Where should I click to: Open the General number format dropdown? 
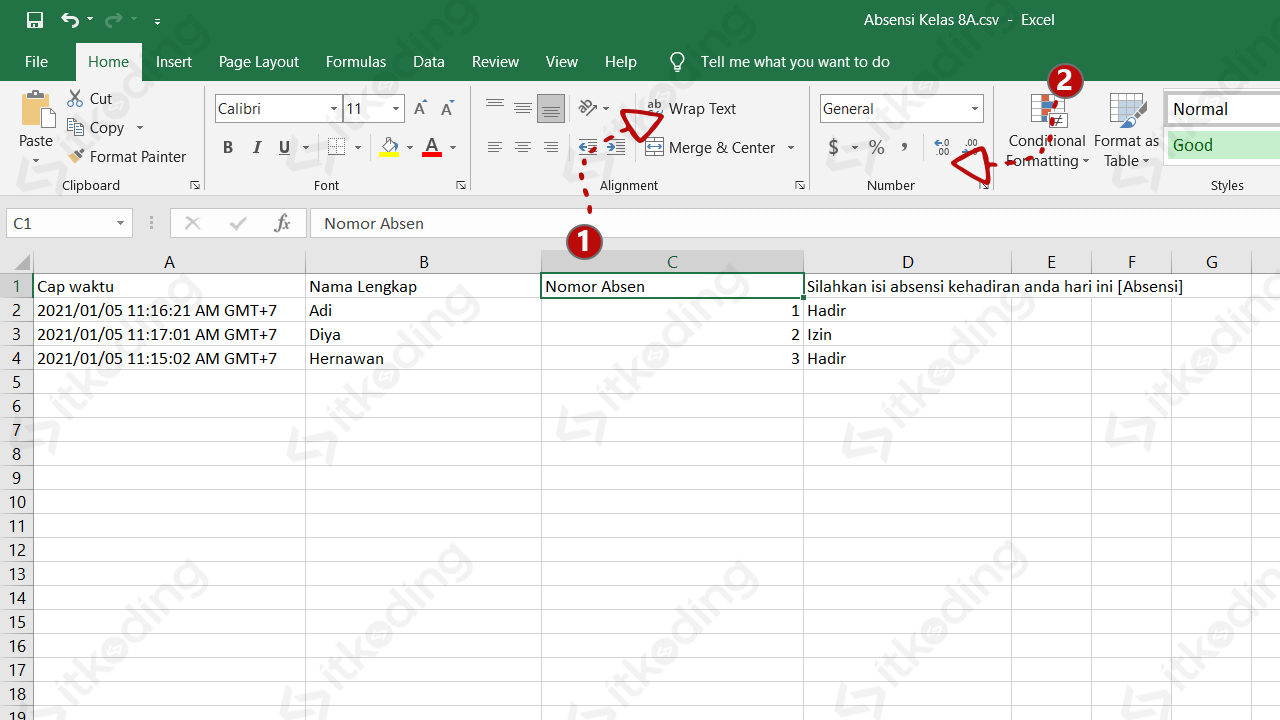pos(974,108)
